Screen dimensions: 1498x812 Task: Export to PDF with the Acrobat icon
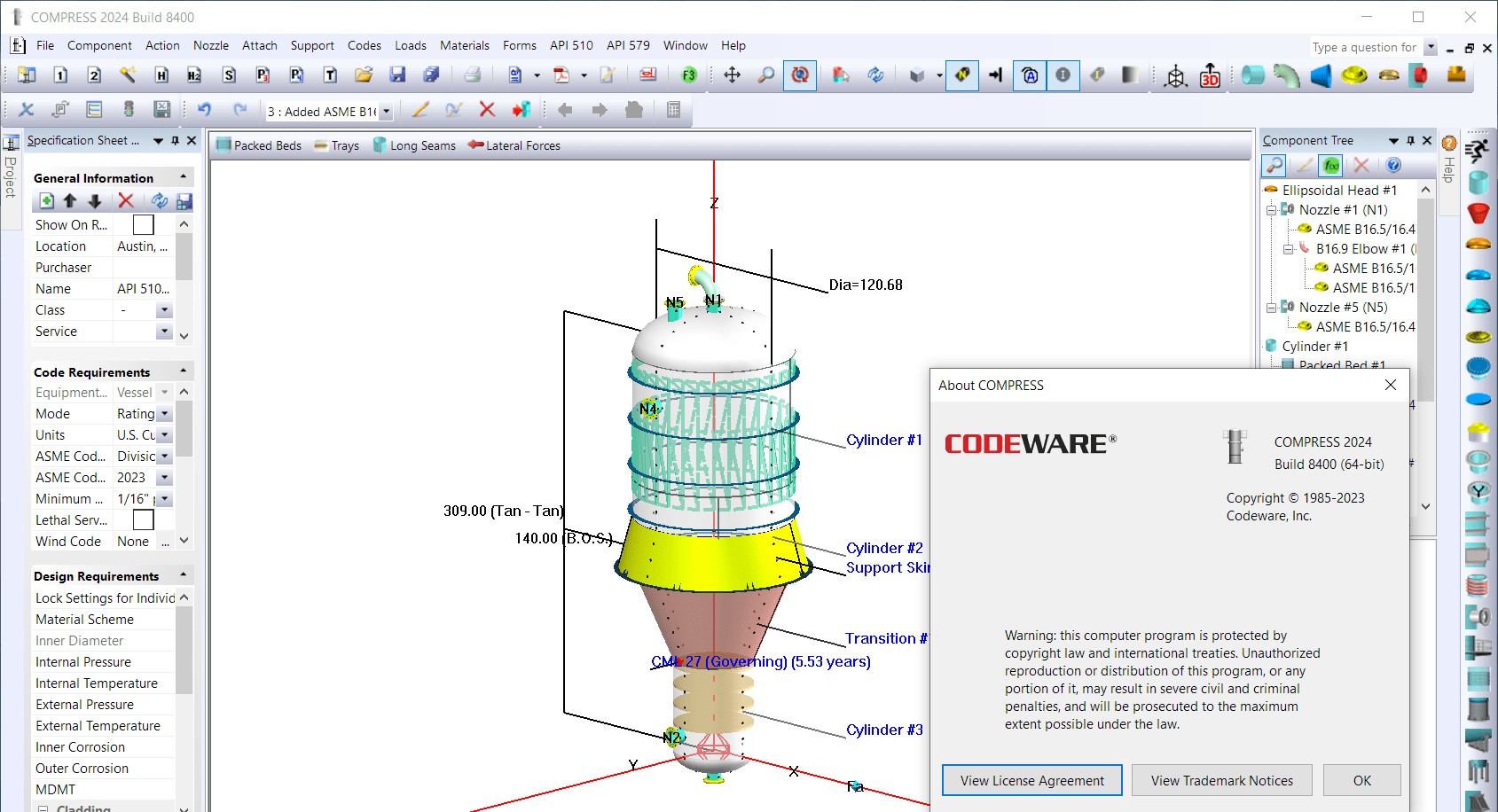point(561,75)
